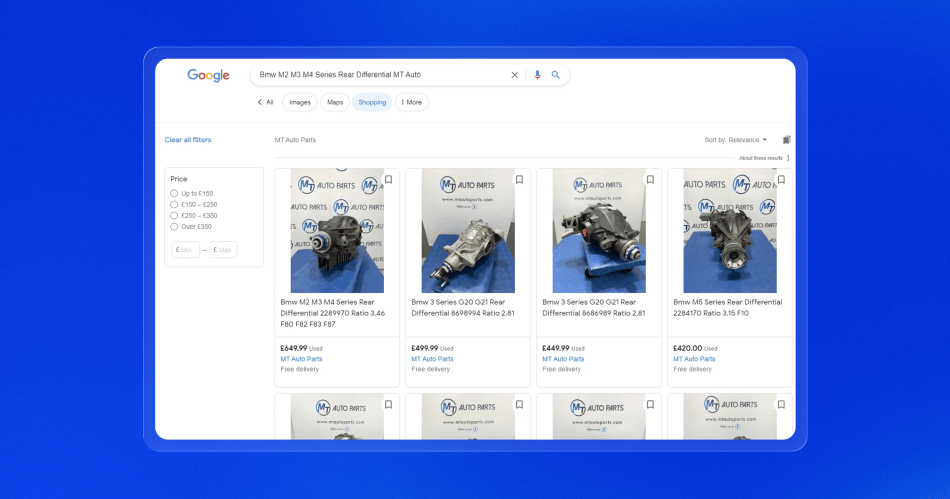Bookmark the Bmw M5 Series differential listing
Image resolution: width=950 pixels, height=499 pixels.
(x=781, y=180)
